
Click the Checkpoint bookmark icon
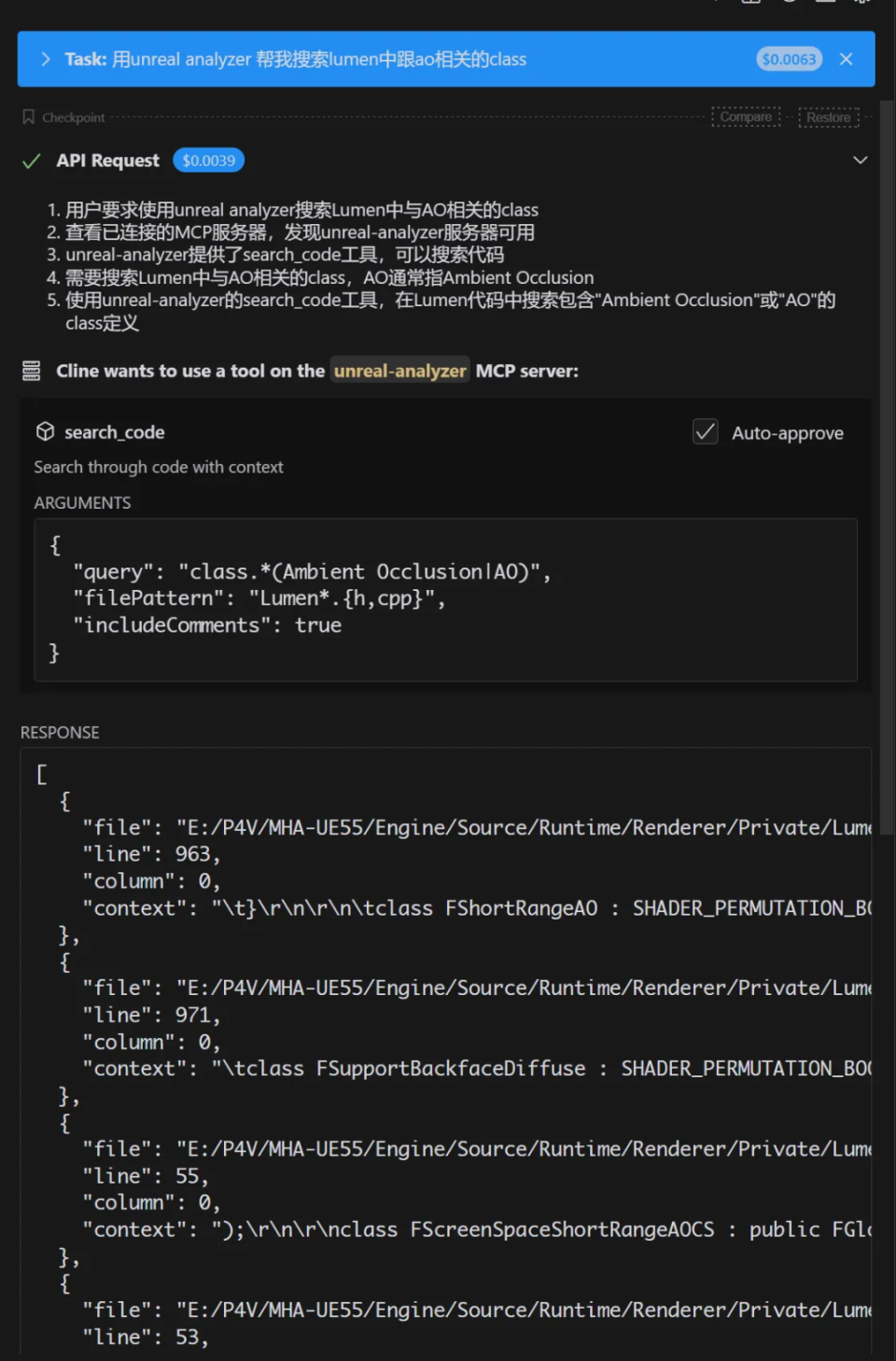pyautogui.click(x=29, y=117)
